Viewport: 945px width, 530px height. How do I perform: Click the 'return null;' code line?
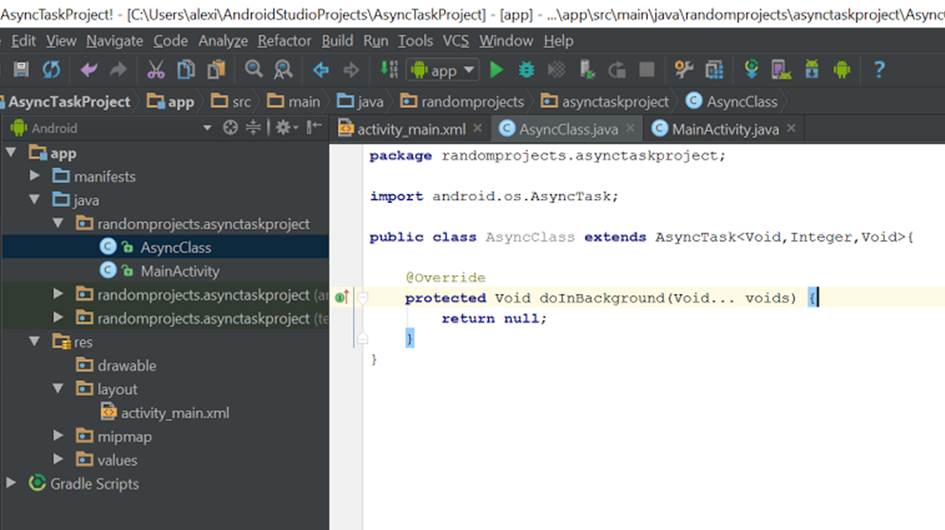[494, 318]
